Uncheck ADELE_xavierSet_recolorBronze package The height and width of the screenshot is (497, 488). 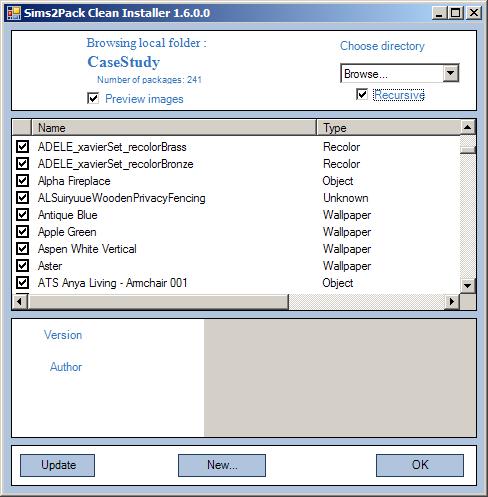tap(22, 164)
